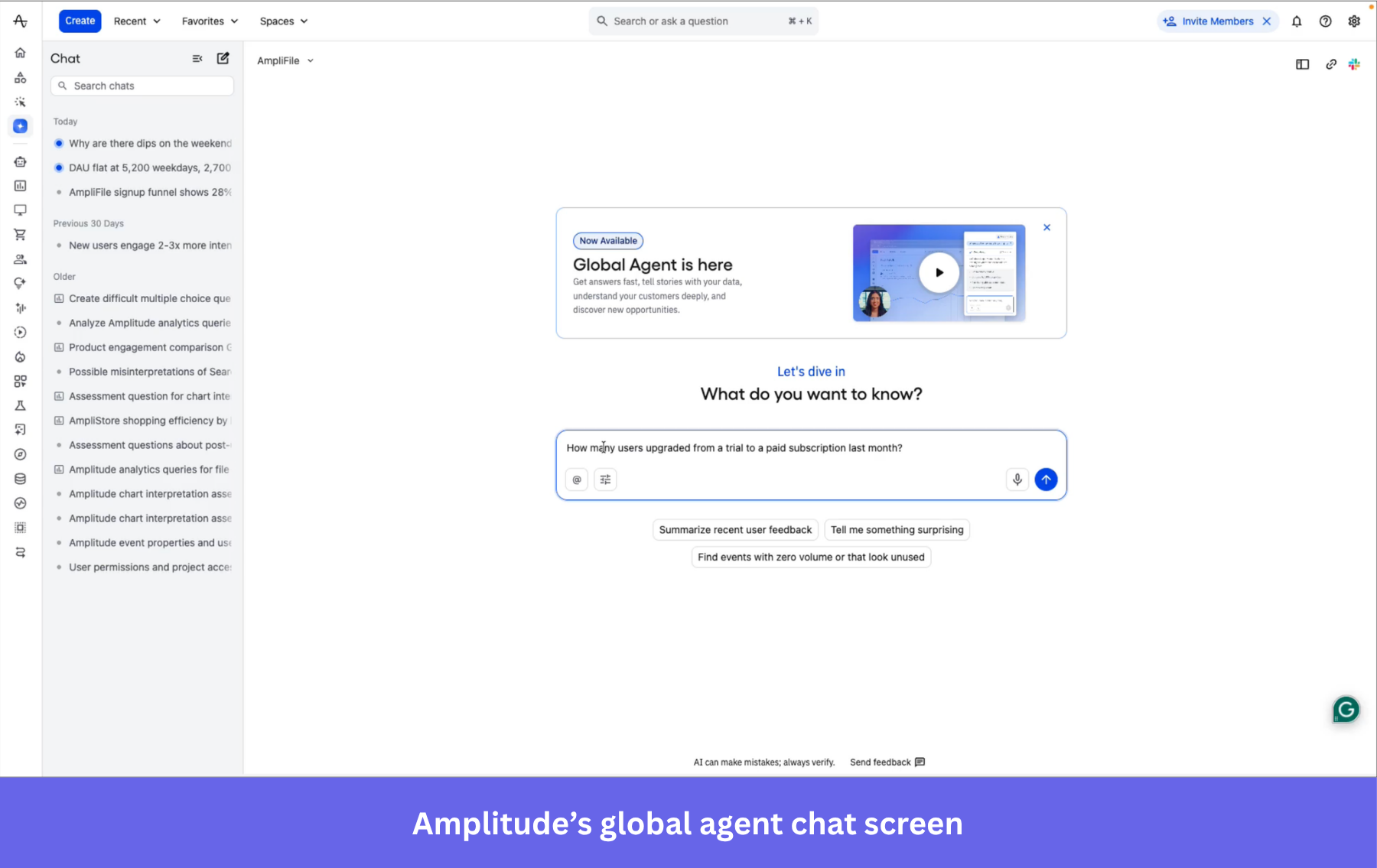This screenshot has height=868, width=1377.
Task: Open the Spaces dropdown menu
Action: tap(284, 21)
